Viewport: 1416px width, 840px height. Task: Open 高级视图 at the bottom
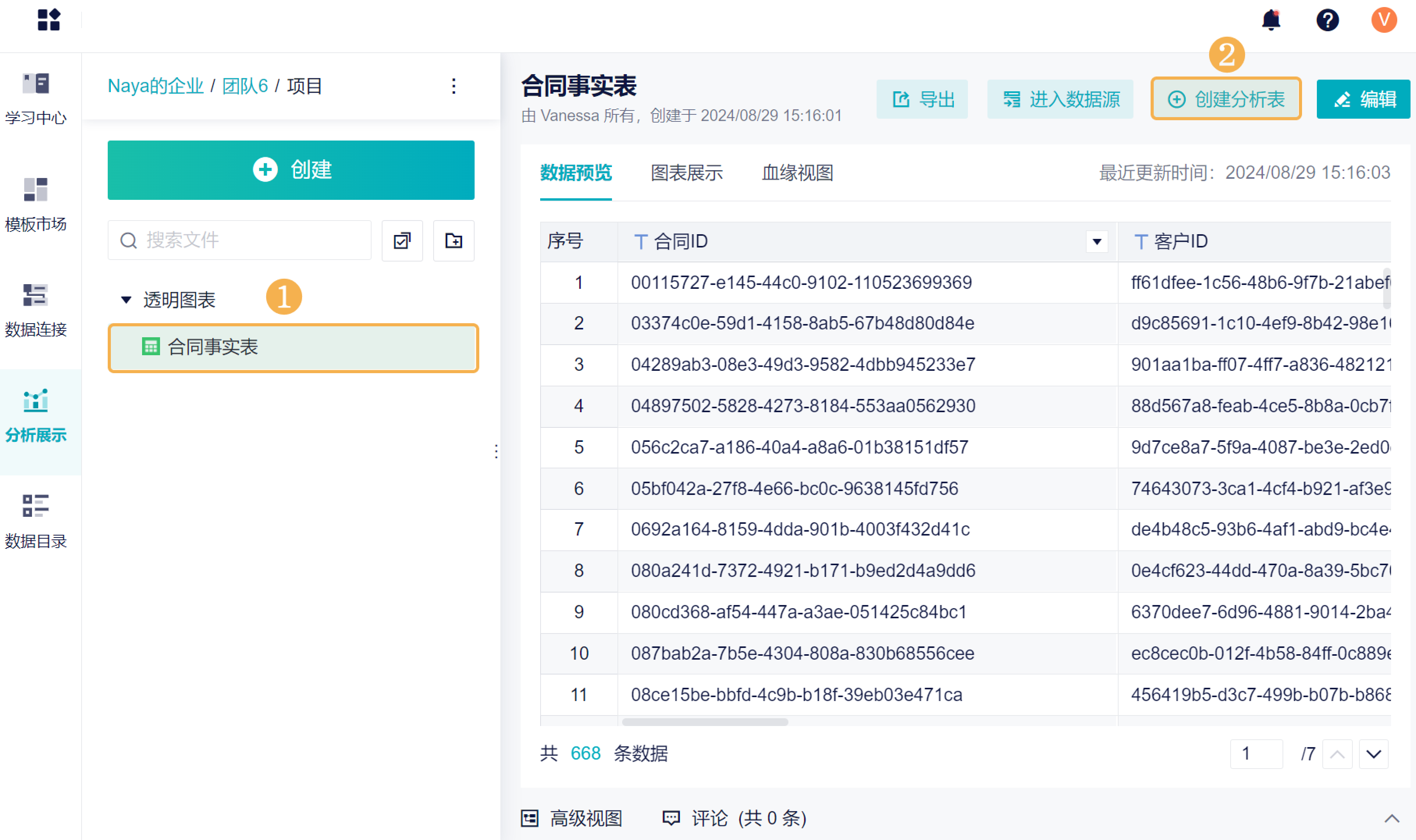point(571,819)
